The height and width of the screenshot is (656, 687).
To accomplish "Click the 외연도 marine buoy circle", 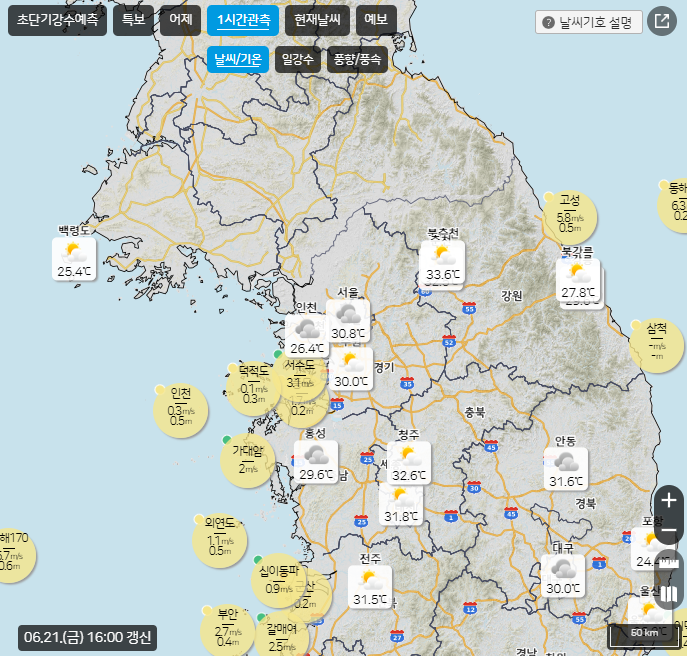I will pyautogui.click(x=220, y=540).
